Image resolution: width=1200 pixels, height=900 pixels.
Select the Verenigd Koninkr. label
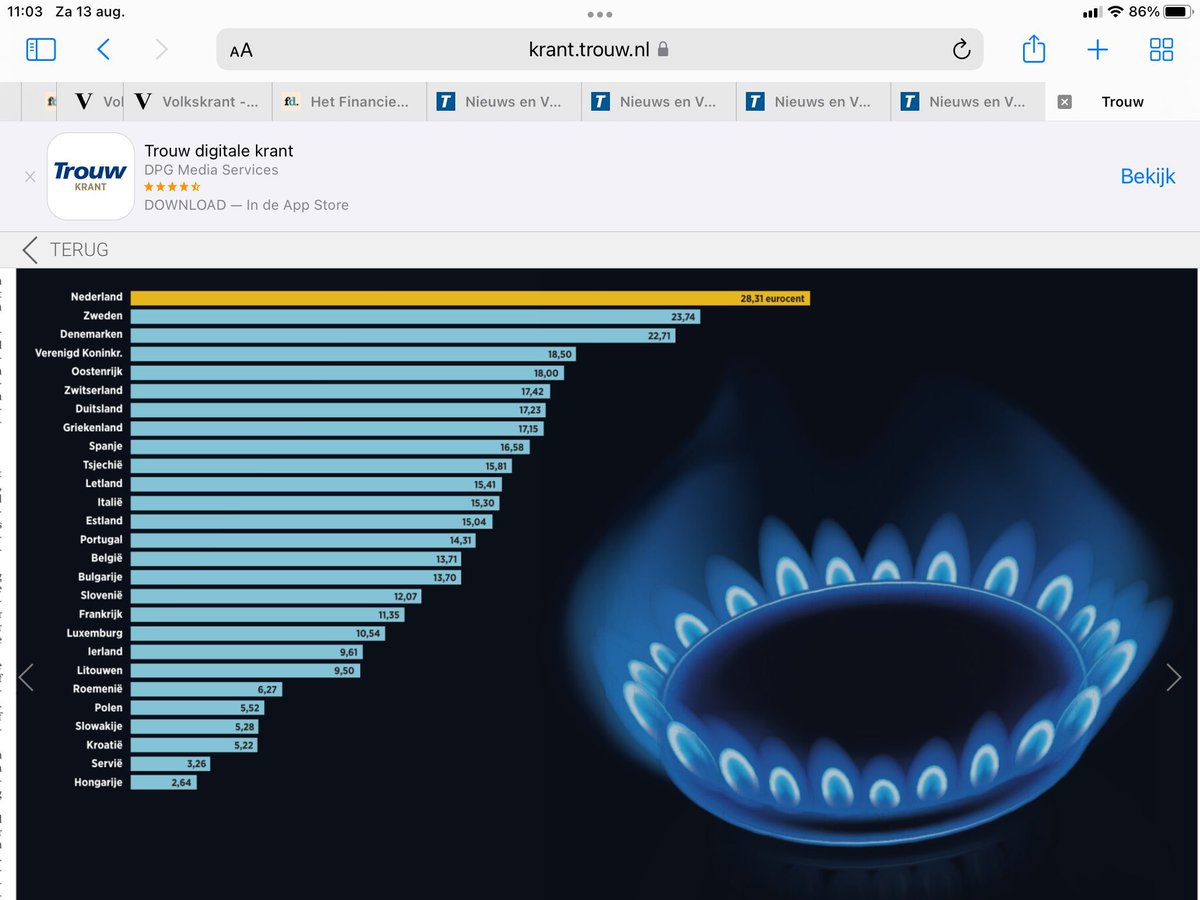(78, 353)
